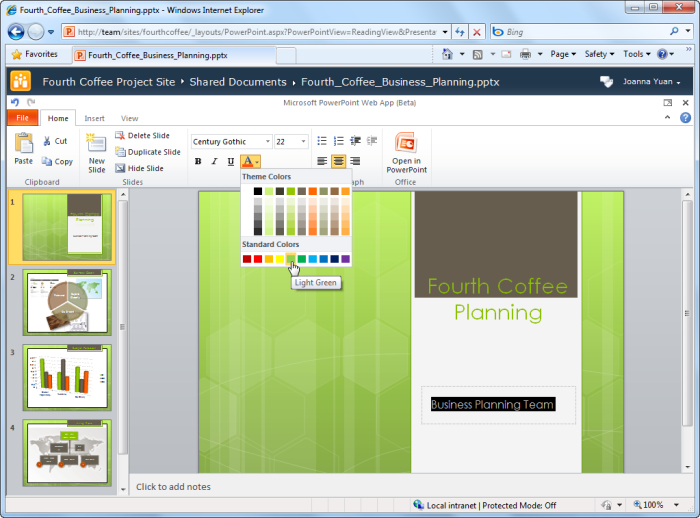
Task: Pop out the web app window icon
Action: pyautogui.click(x=668, y=103)
